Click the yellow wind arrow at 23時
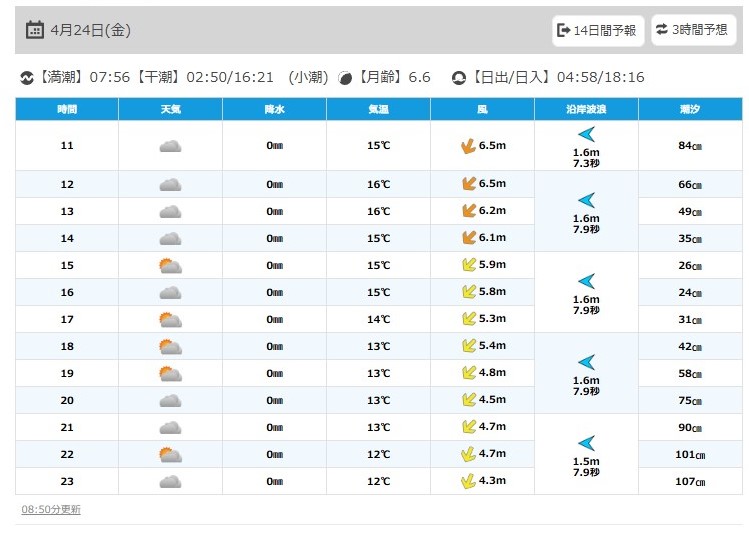 click(x=466, y=481)
